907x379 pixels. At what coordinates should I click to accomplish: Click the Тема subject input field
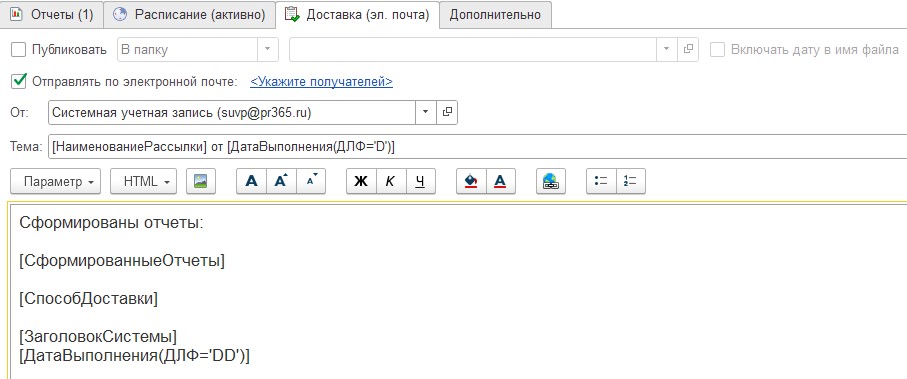point(477,147)
